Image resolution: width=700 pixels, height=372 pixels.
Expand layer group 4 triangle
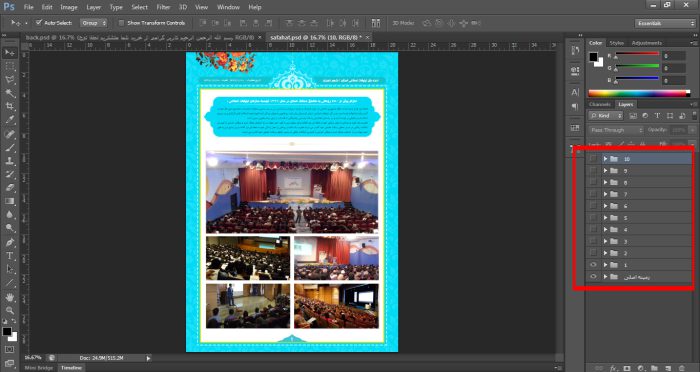pos(606,230)
